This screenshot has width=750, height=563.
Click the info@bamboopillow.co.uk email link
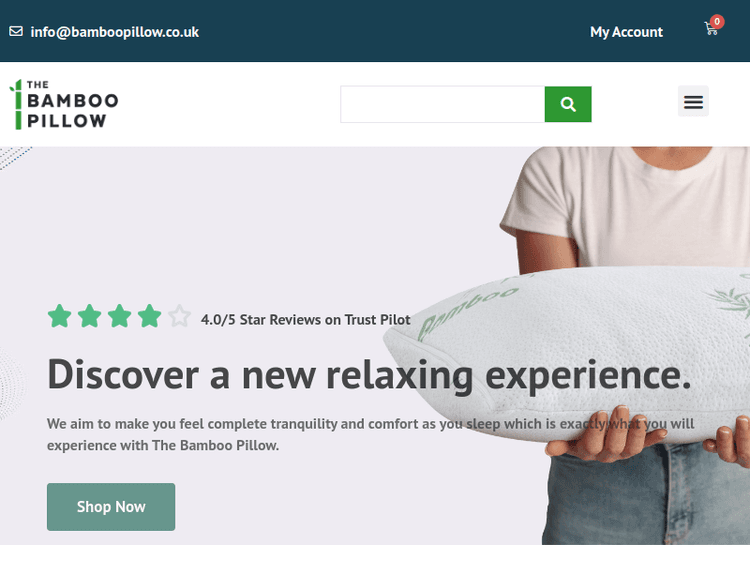click(x=114, y=32)
